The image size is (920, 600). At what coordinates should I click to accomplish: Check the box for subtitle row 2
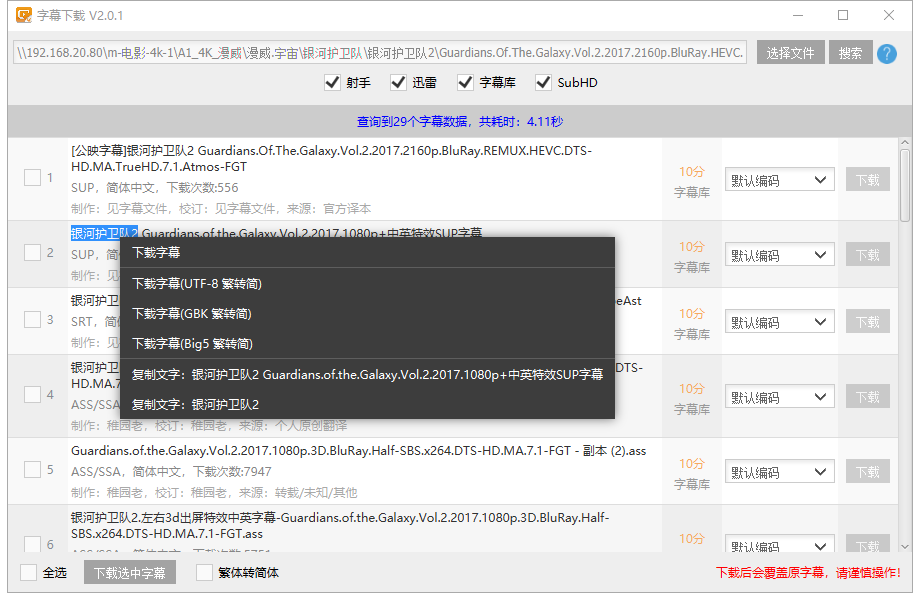(32, 252)
